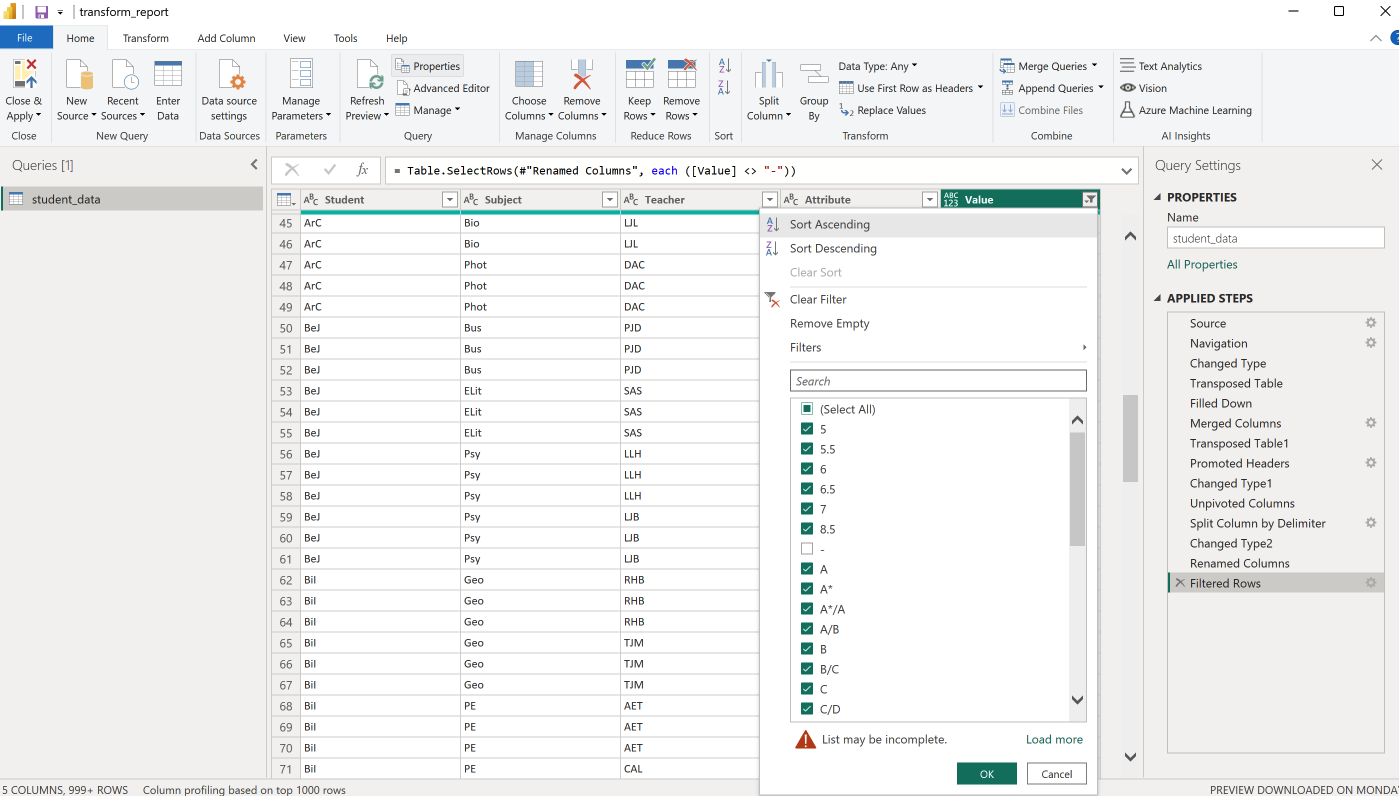The width and height of the screenshot is (1399, 796).
Task: Expand the Merge Queries dropdown
Action: pyautogui.click(x=1094, y=66)
